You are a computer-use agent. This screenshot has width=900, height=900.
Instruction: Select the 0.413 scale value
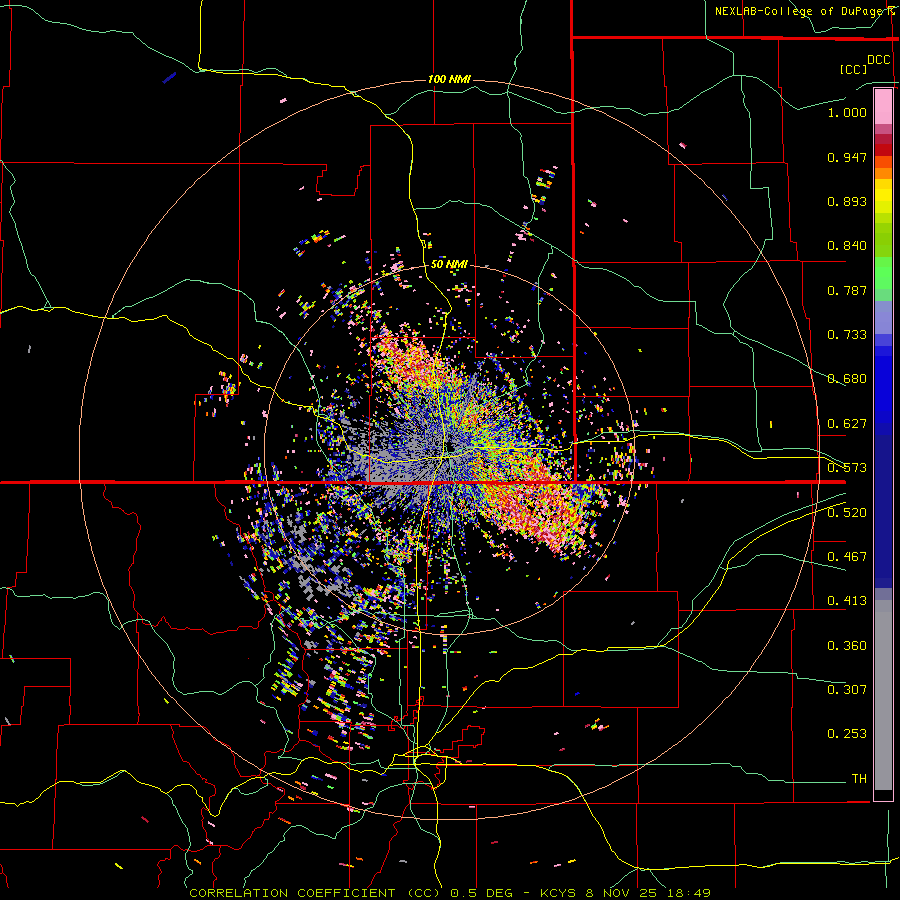847,601
